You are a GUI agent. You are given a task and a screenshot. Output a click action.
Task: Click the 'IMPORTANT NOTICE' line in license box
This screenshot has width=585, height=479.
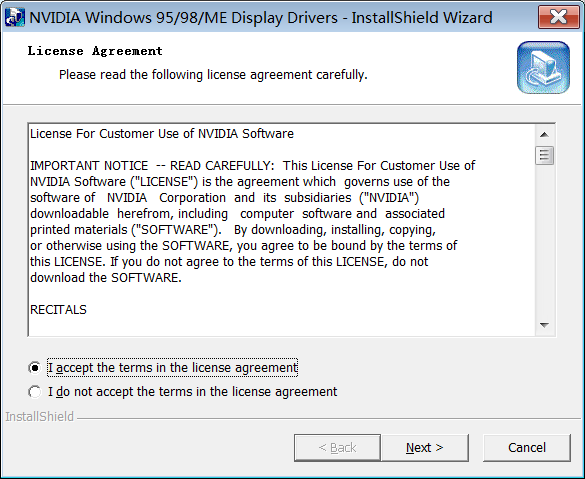(253, 166)
